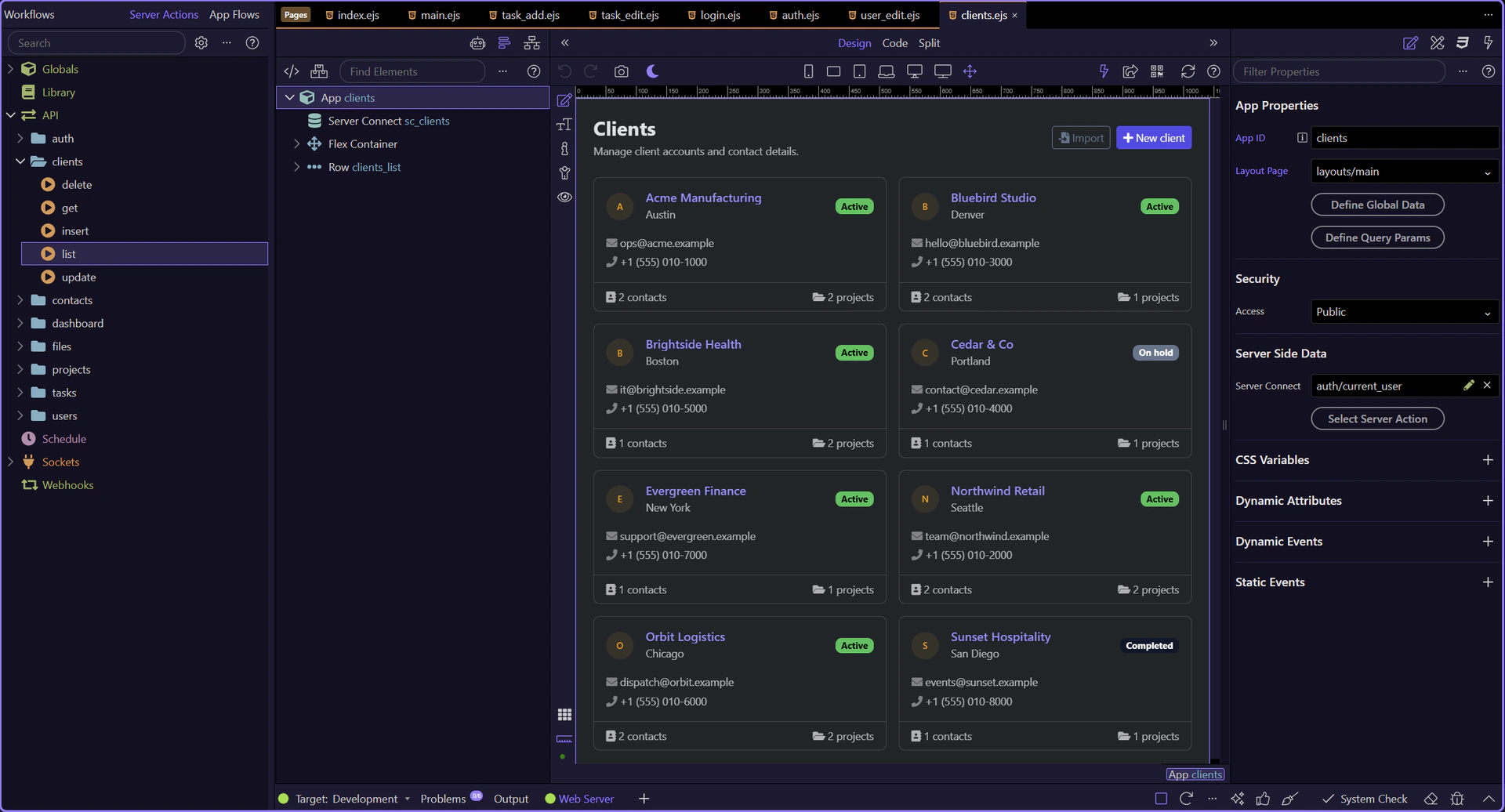Viewport: 1505px width, 812px height.
Task: Toggle the grid overlay icon
Action: [x=564, y=715]
